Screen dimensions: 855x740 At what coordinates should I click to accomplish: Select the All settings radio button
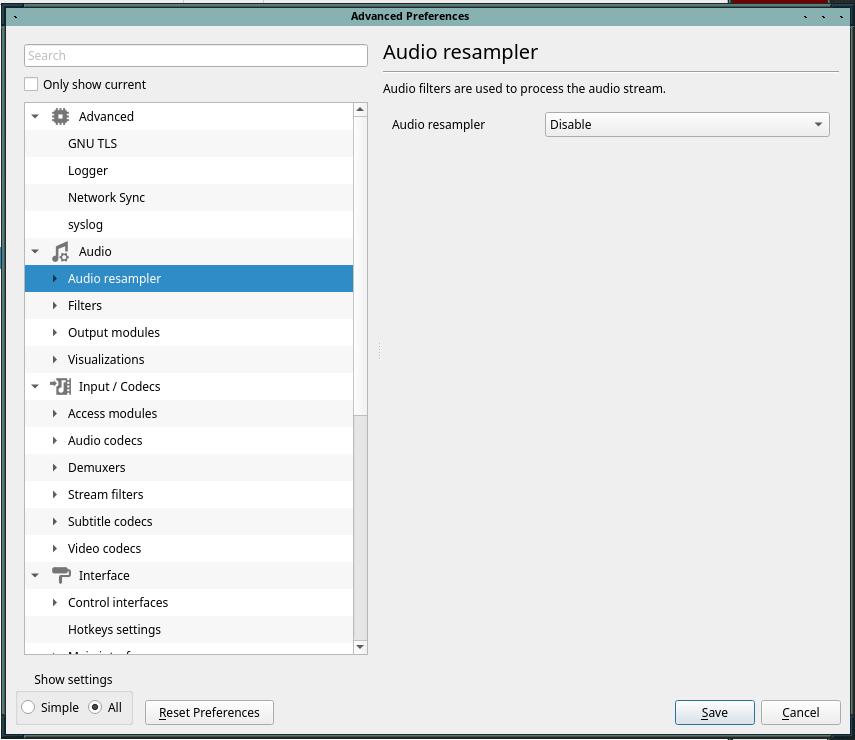95,707
